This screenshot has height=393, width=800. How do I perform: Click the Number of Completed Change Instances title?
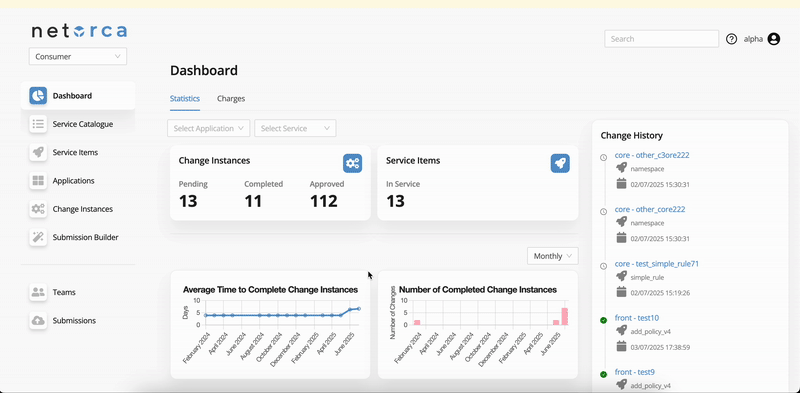click(478, 289)
